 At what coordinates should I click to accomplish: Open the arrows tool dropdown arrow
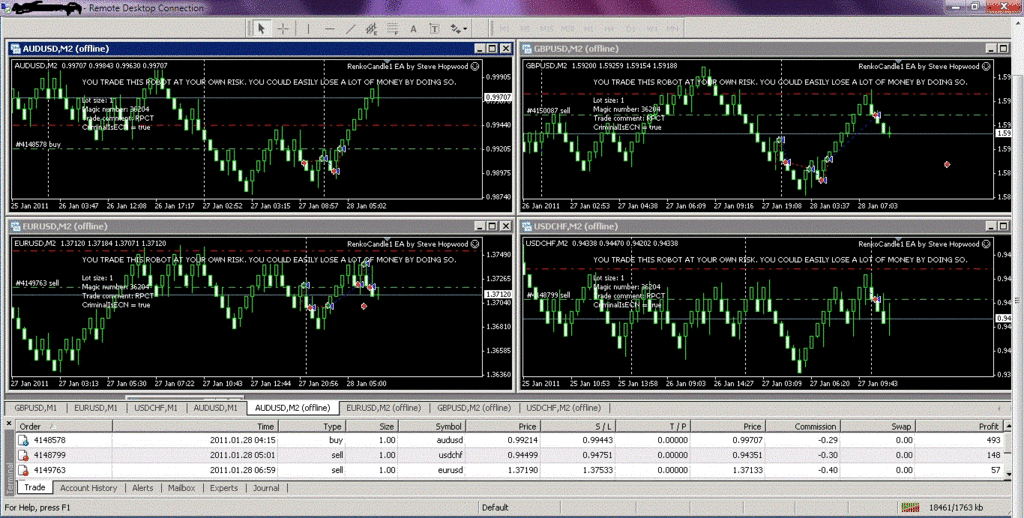465,29
